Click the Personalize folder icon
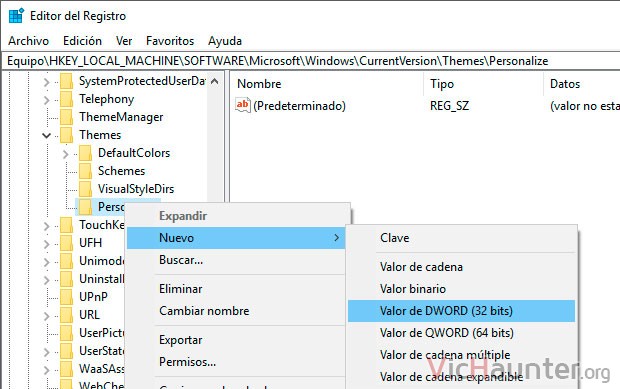 point(85,207)
